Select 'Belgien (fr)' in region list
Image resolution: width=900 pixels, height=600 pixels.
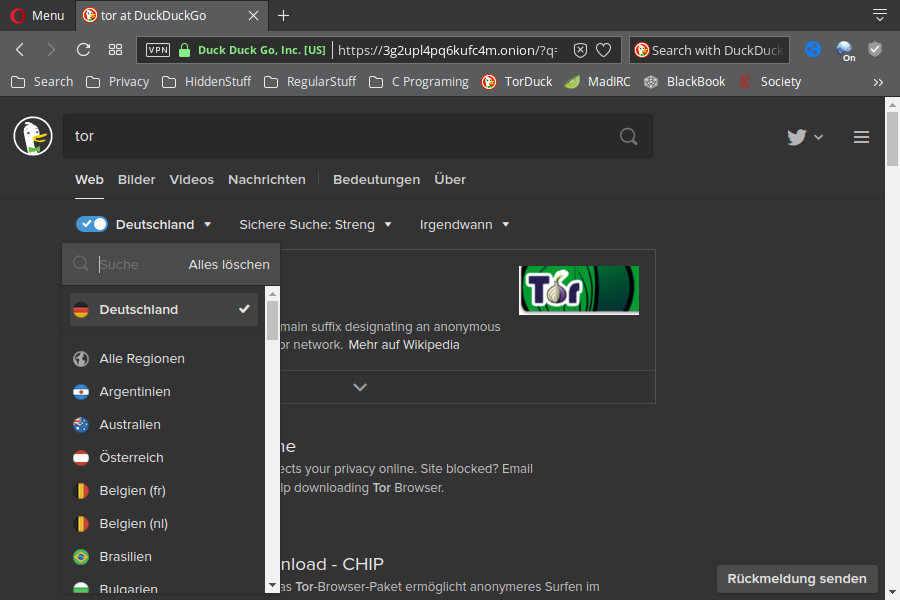pyautogui.click(x=164, y=491)
